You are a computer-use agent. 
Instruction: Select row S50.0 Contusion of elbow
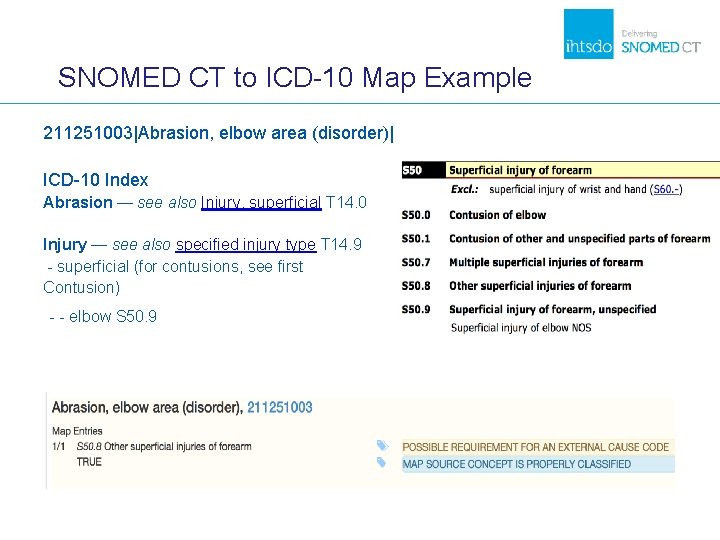tap(474, 215)
